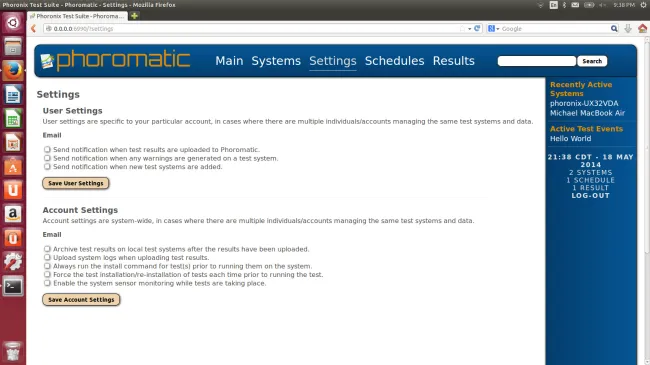Check Archive test results on local systems
650x365 pixels.
click(47, 249)
